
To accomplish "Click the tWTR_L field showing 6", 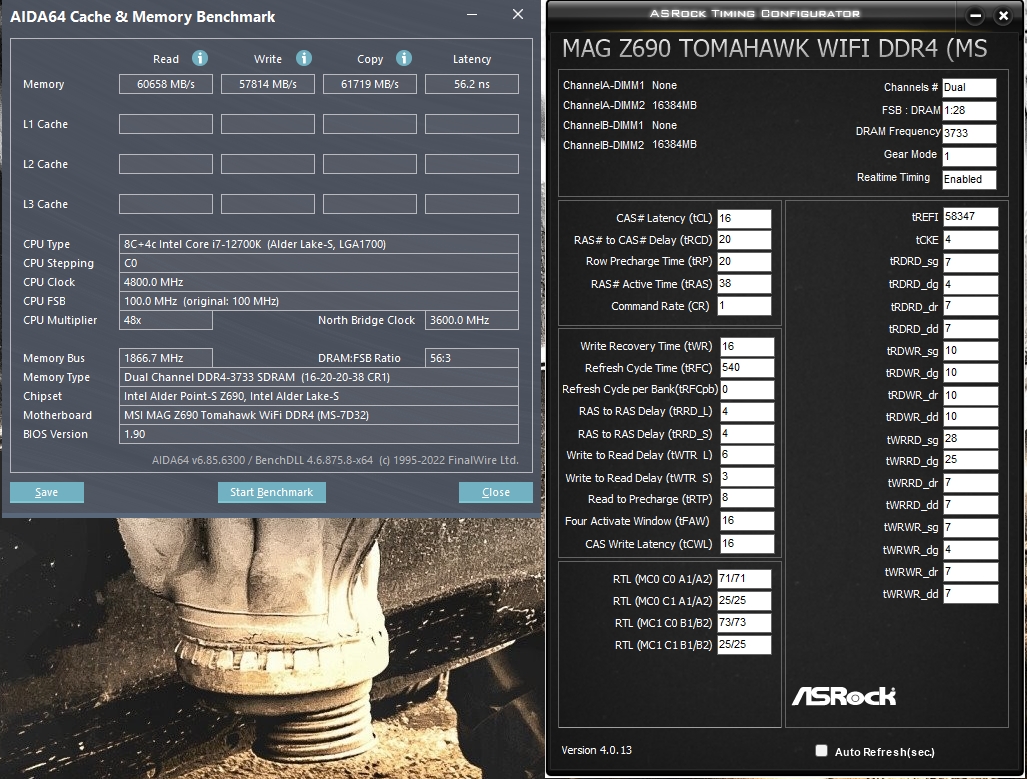I will click(747, 455).
